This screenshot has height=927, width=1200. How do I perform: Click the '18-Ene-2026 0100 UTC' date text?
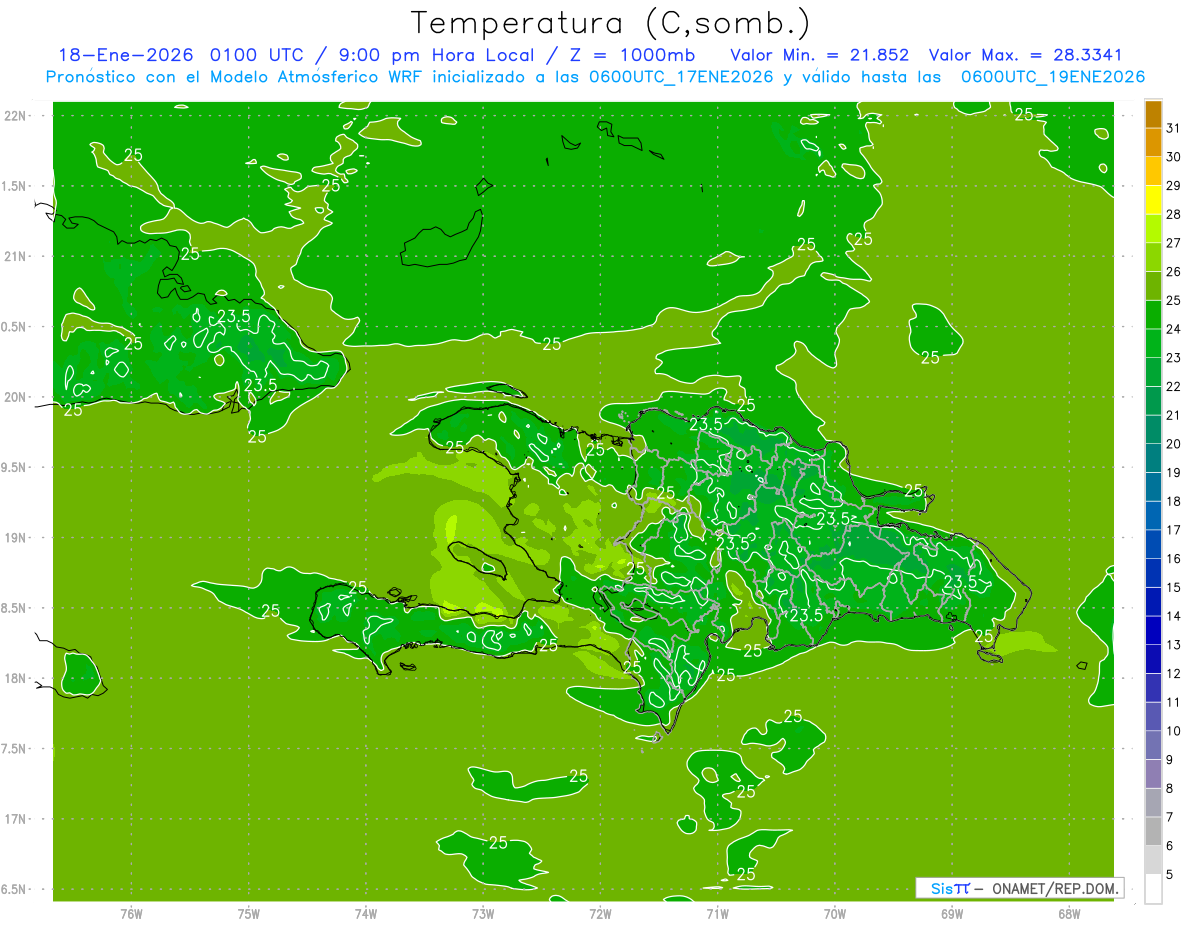[185, 55]
